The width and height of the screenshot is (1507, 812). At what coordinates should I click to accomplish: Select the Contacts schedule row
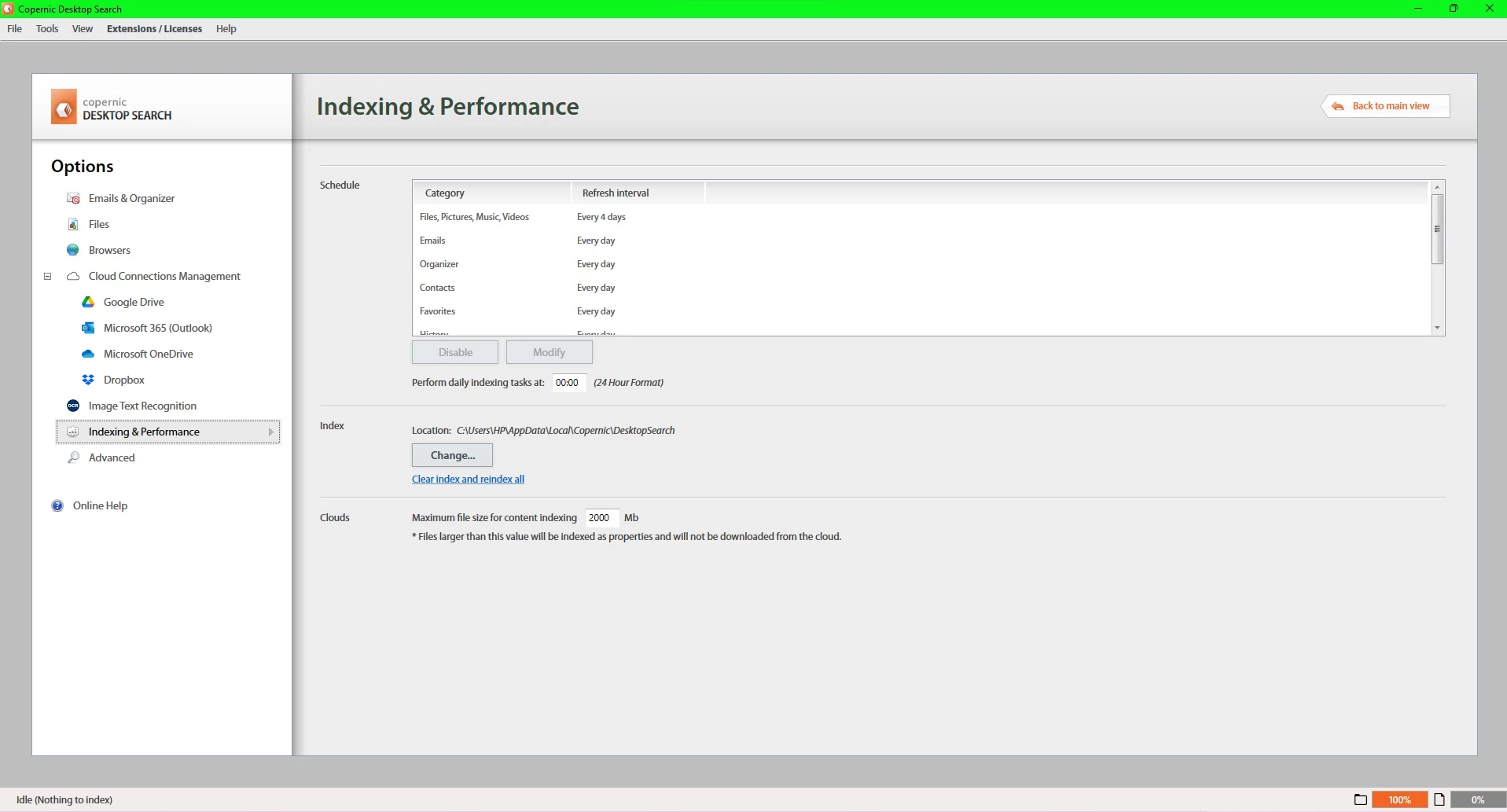[921, 288]
